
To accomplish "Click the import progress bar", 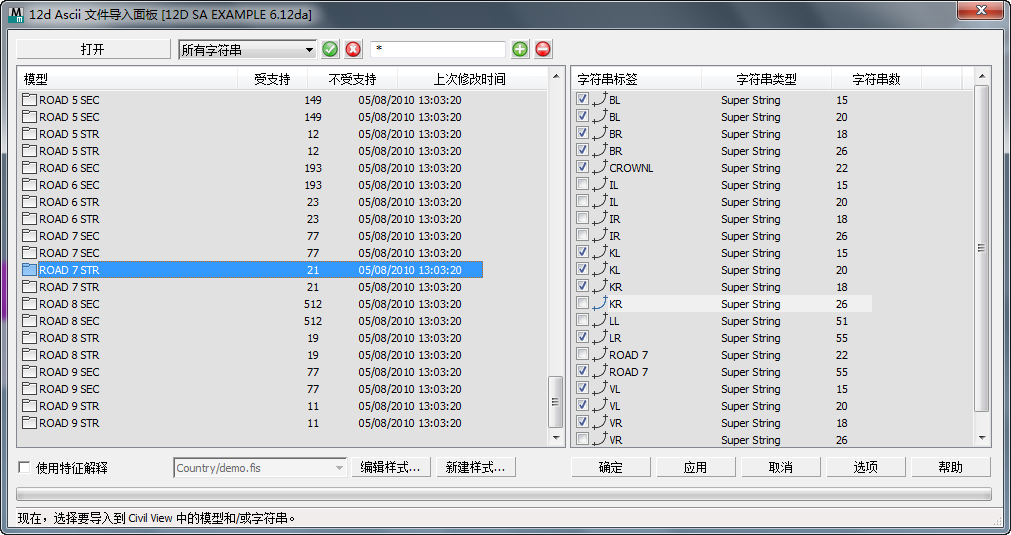I will point(504,494).
